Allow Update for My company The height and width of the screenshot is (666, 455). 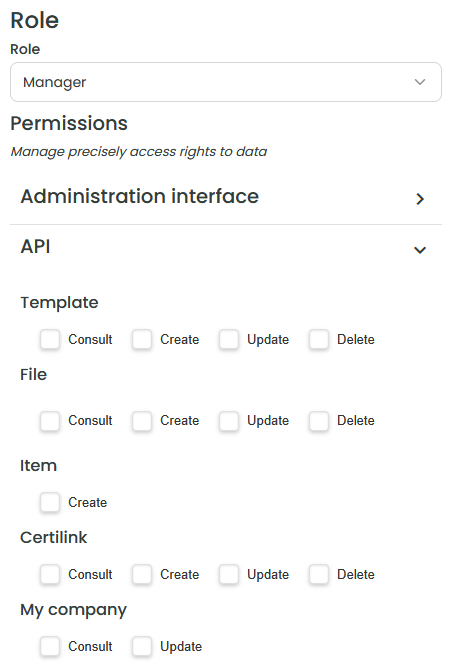(141, 646)
